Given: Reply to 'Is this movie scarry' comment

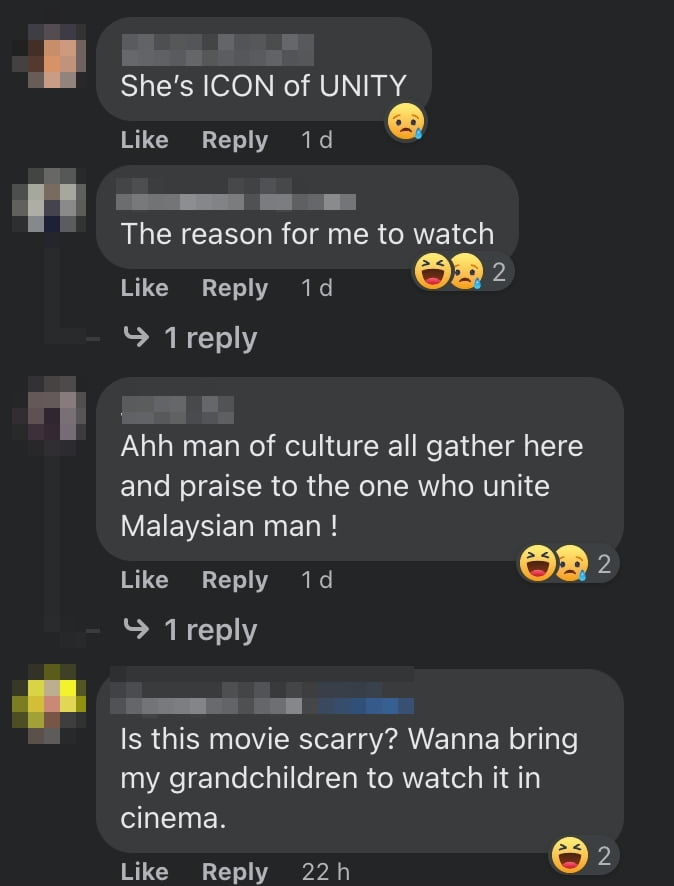Looking at the screenshot, I should [x=235, y=872].
